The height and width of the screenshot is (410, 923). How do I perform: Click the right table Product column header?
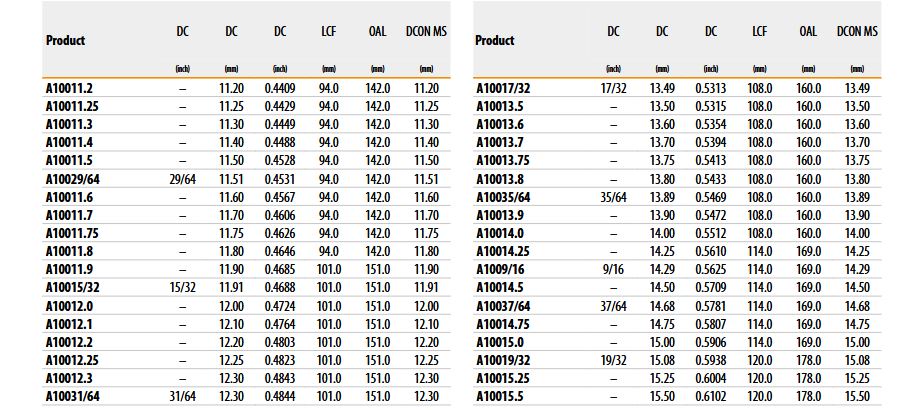pyautogui.click(x=494, y=41)
